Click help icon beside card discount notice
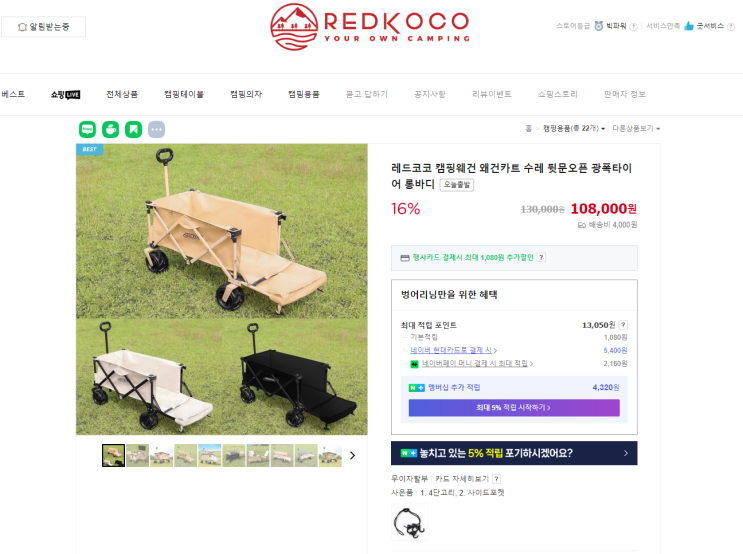The width and height of the screenshot is (743, 554). (541, 257)
